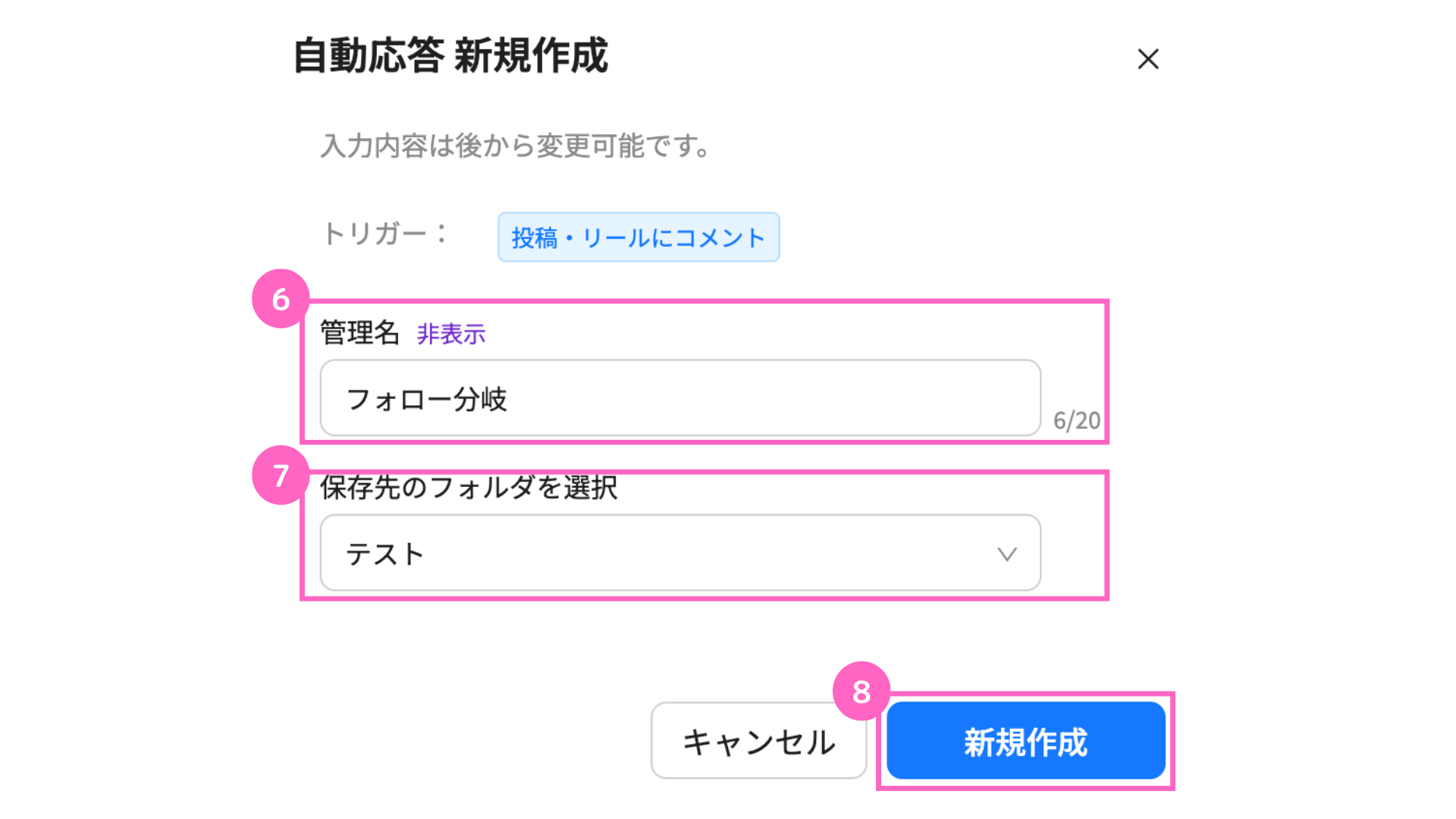This screenshot has width=1456, height=819.
Task: Open the 保存先 folder dropdown showing テスト
Action: [680, 553]
